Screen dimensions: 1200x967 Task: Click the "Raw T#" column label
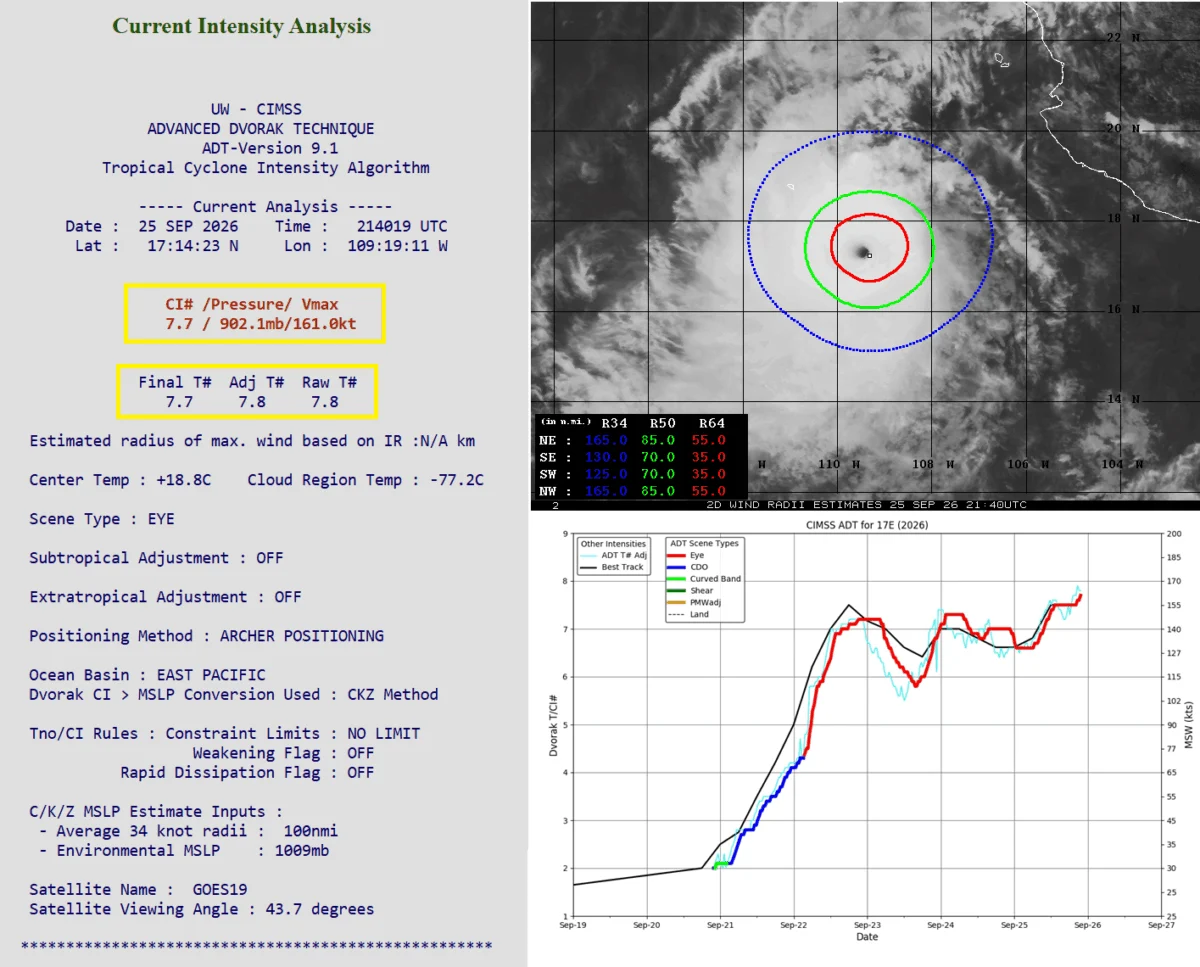click(x=329, y=382)
